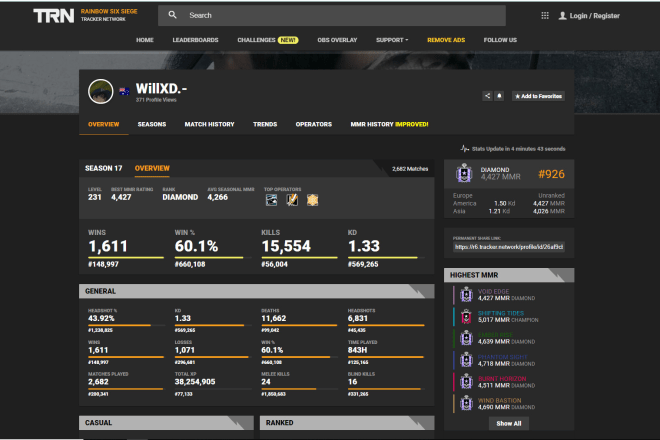Select the Season 17 tab
This screenshot has width=660, height=440.
[104, 168]
